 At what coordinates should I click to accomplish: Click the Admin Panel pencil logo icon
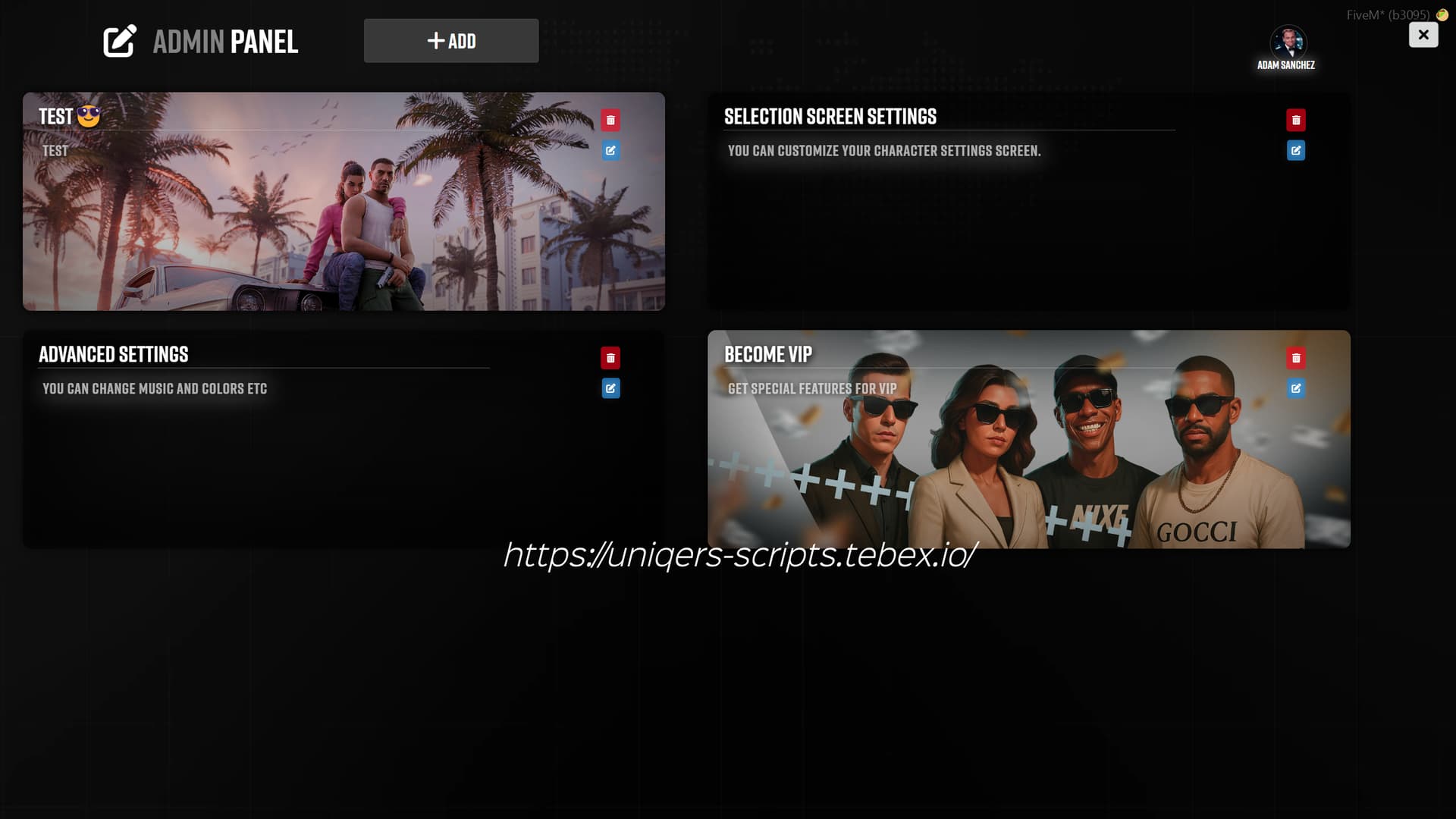[120, 41]
